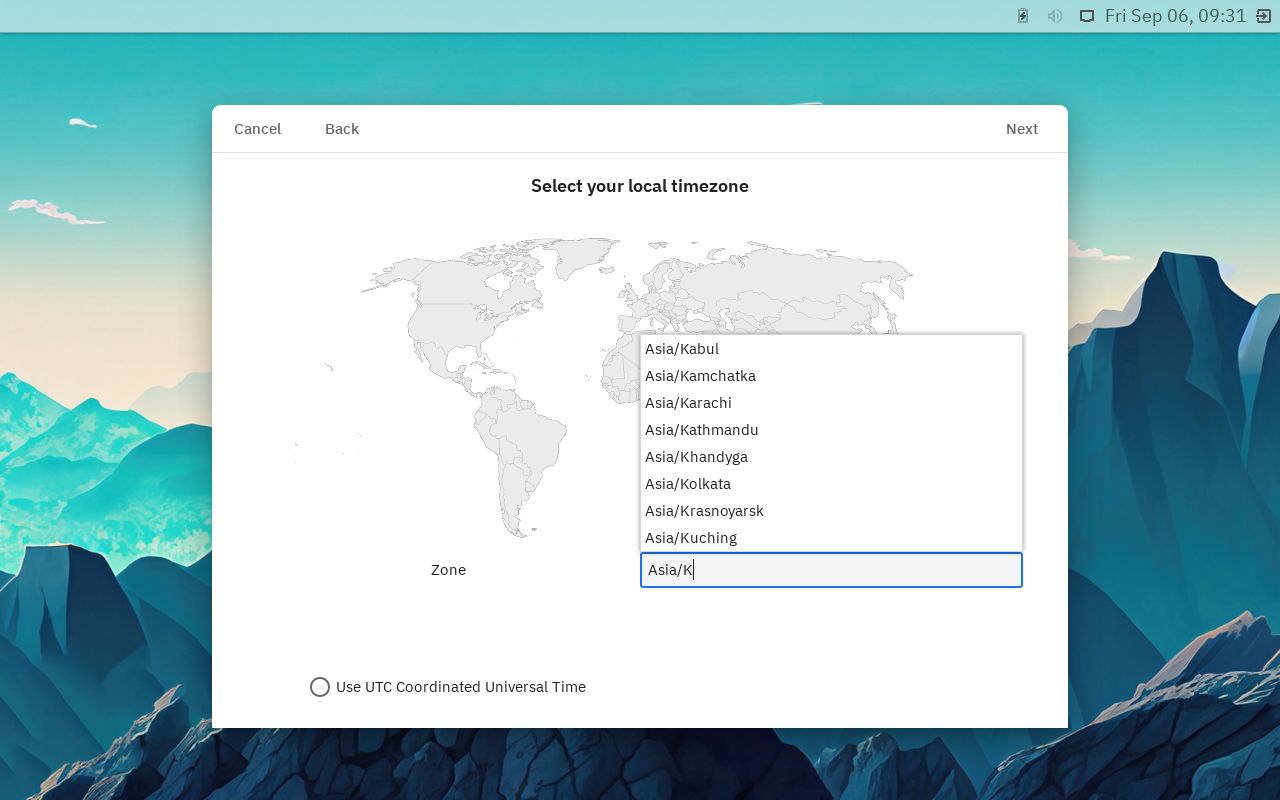1280x800 pixels.
Task: Click South America on the world map
Action: coord(518,450)
